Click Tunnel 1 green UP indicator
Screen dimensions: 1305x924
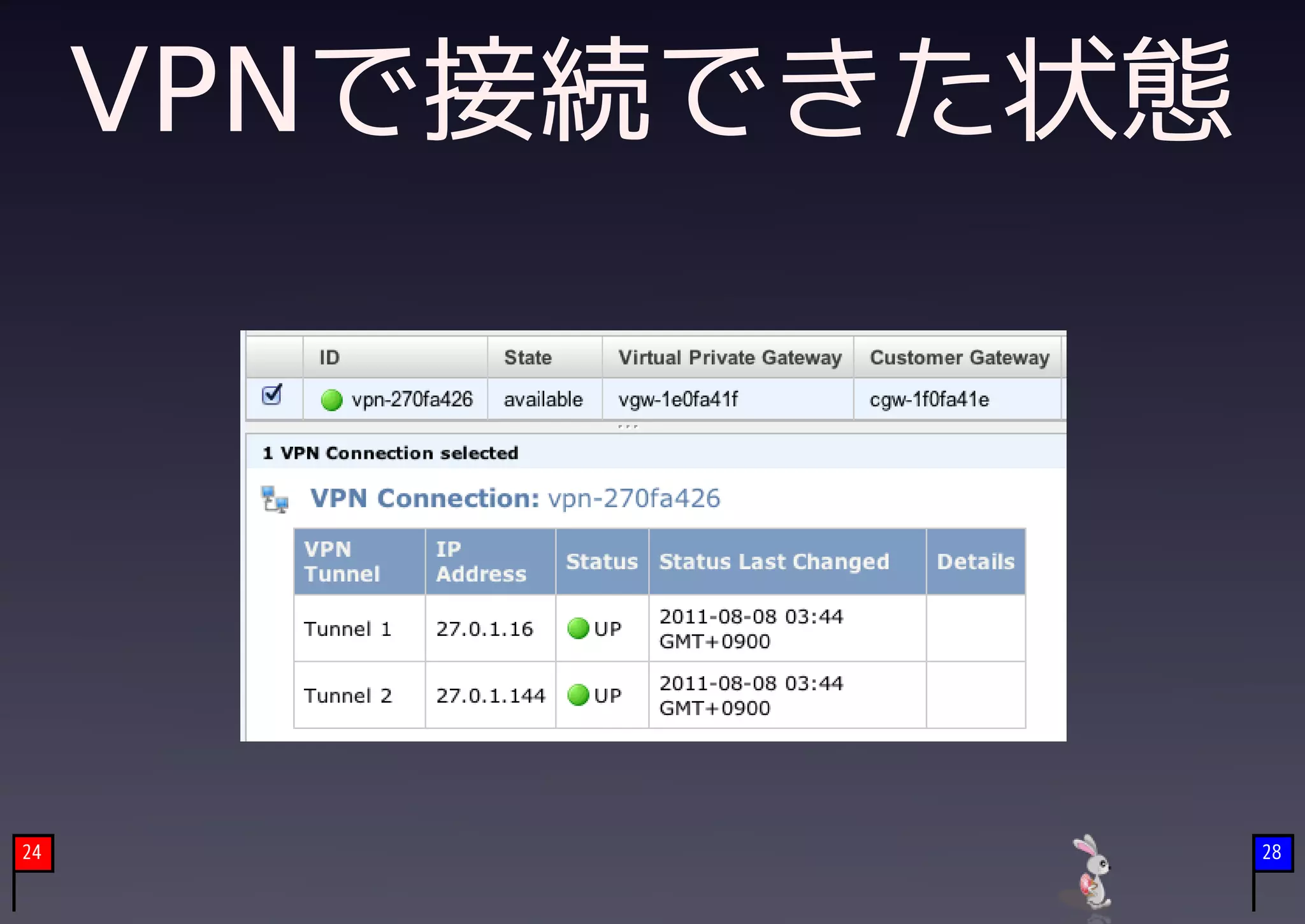(x=577, y=628)
